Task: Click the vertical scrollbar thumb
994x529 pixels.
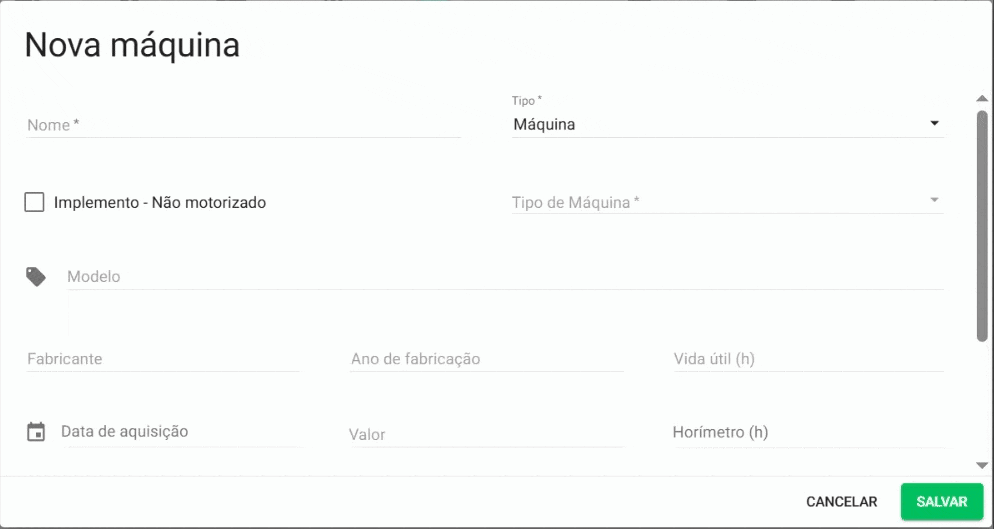Action: [x=982, y=225]
